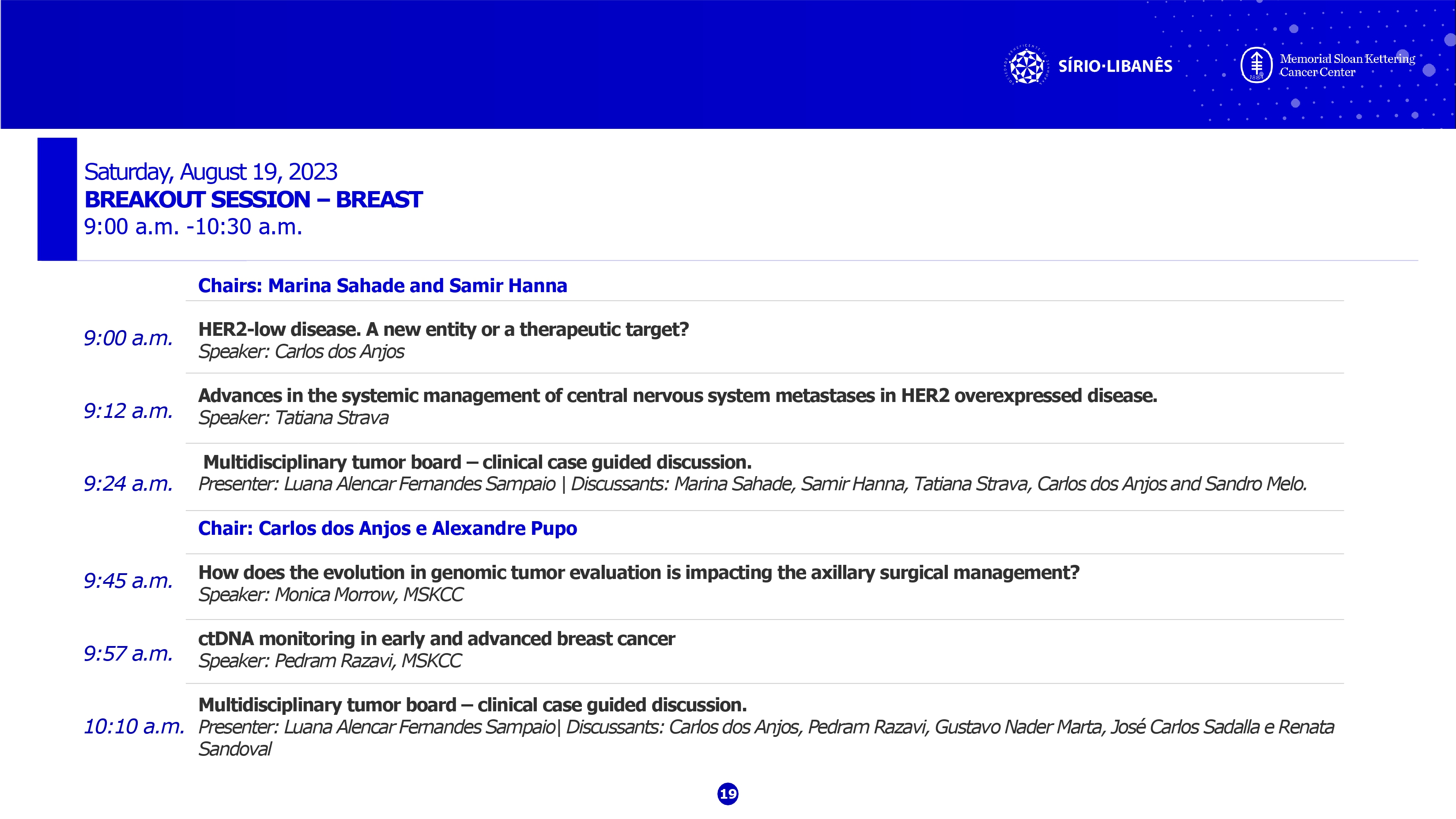
Task: Click the ctDNA monitoring talk title
Action: (436, 639)
